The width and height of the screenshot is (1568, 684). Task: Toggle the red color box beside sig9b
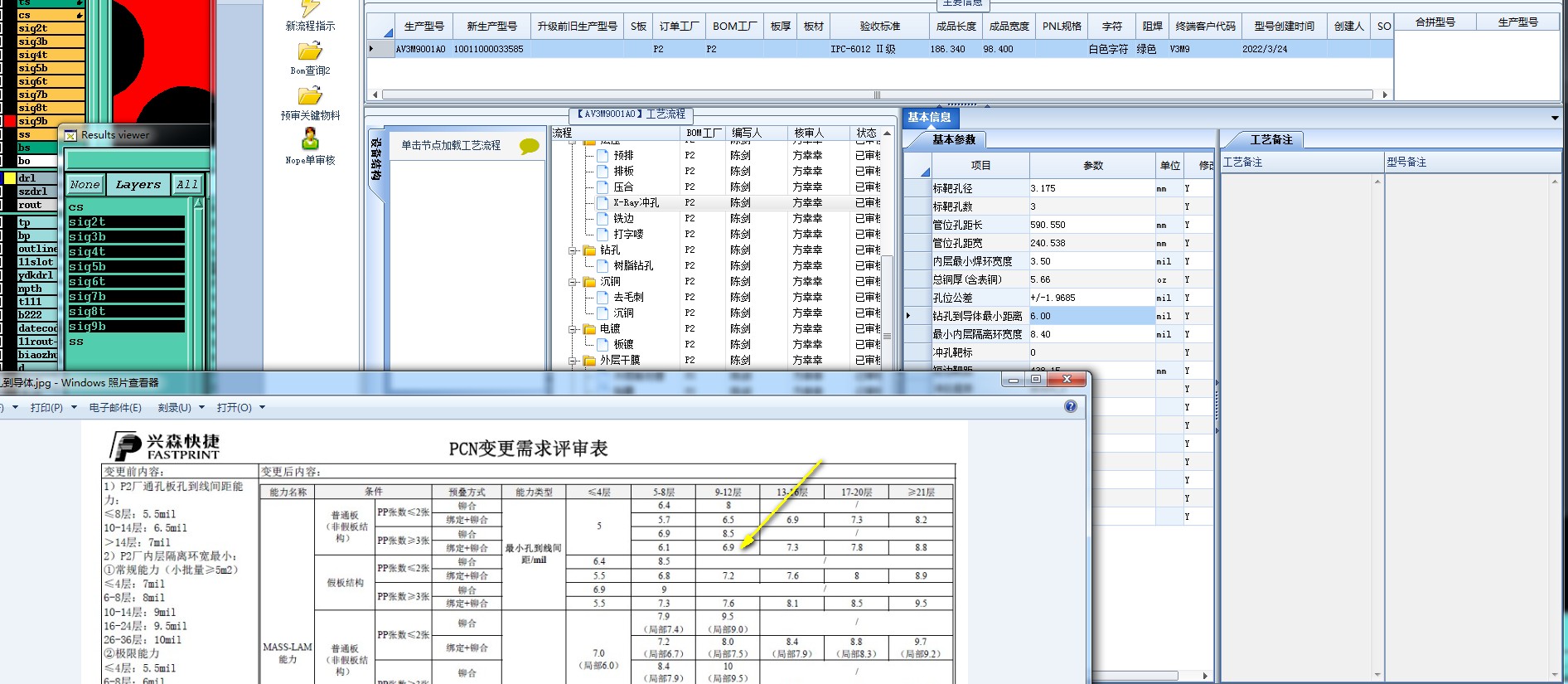click(9, 121)
